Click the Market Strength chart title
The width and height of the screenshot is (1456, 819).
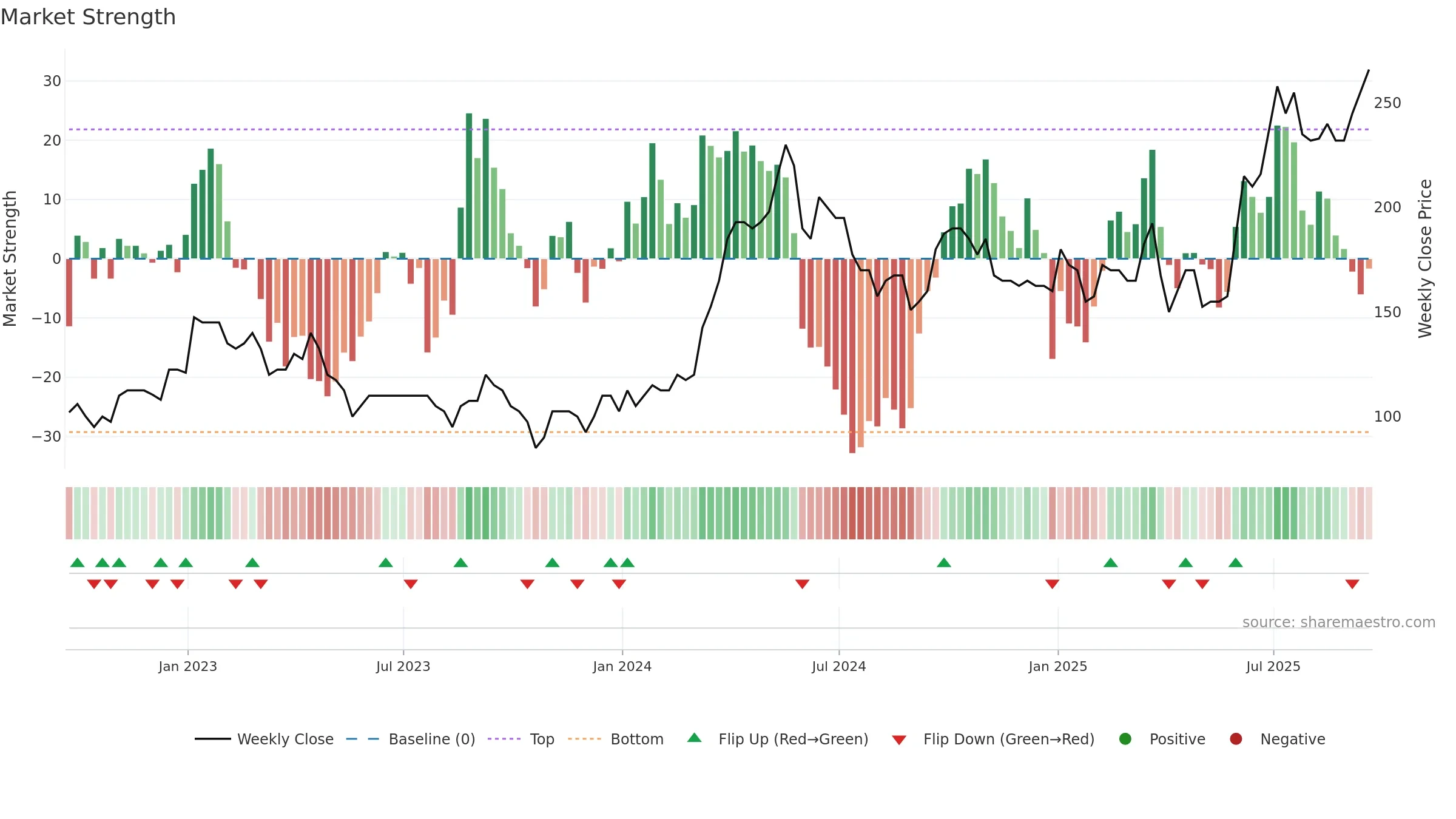88,17
